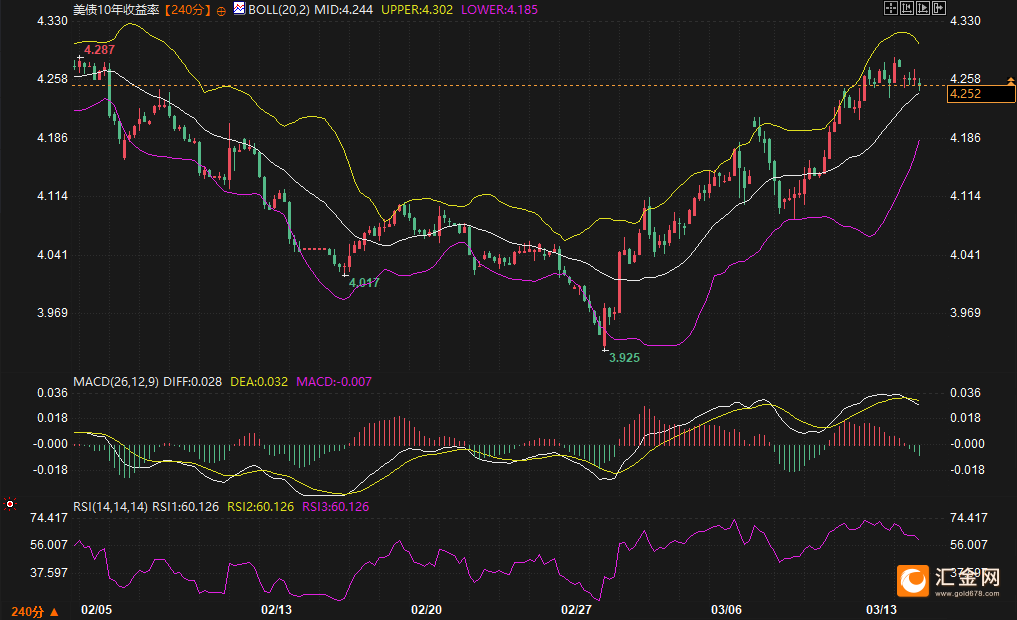Click the 美债10年收益率 chart title
Image resolution: width=1017 pixels, height=620 pixels.
(116, 8)
